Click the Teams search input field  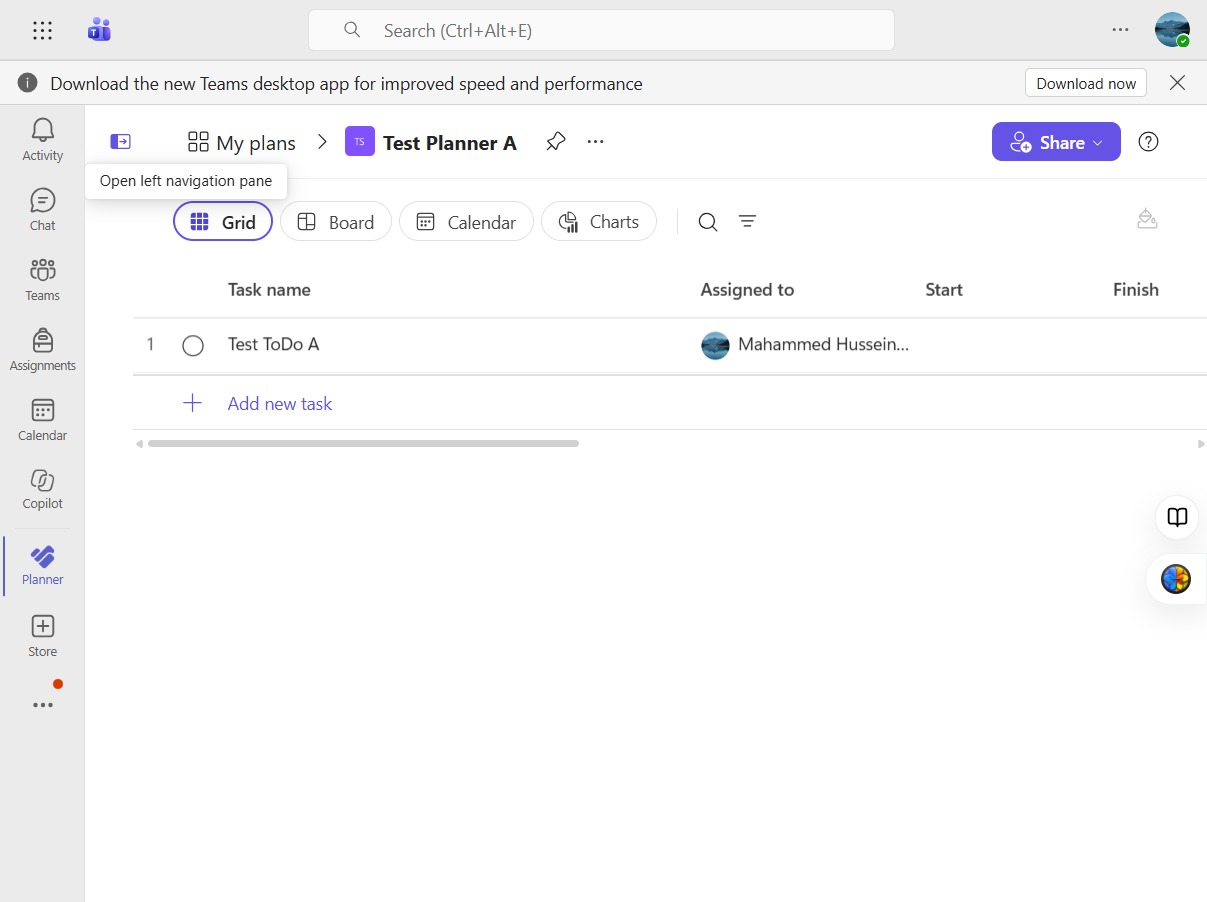601,31
